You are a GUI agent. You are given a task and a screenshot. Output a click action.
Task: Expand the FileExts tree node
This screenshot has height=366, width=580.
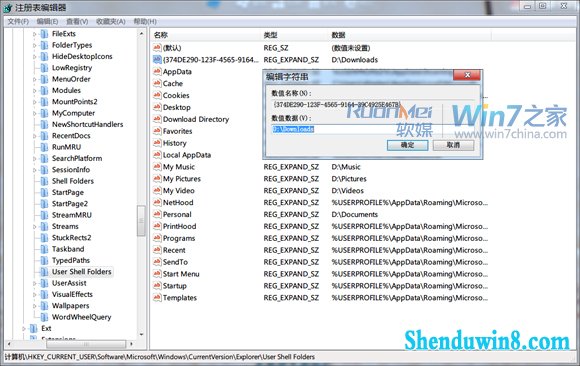click(34, 34)
